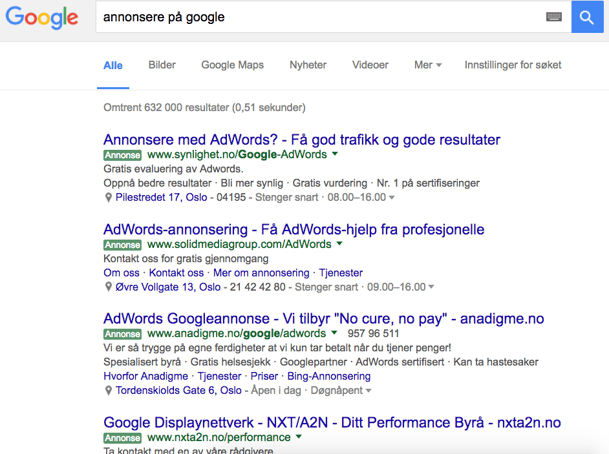Expand the Døgnåpent hours dropdown
This screenshot has width=609, height=454.
[369, 390]
